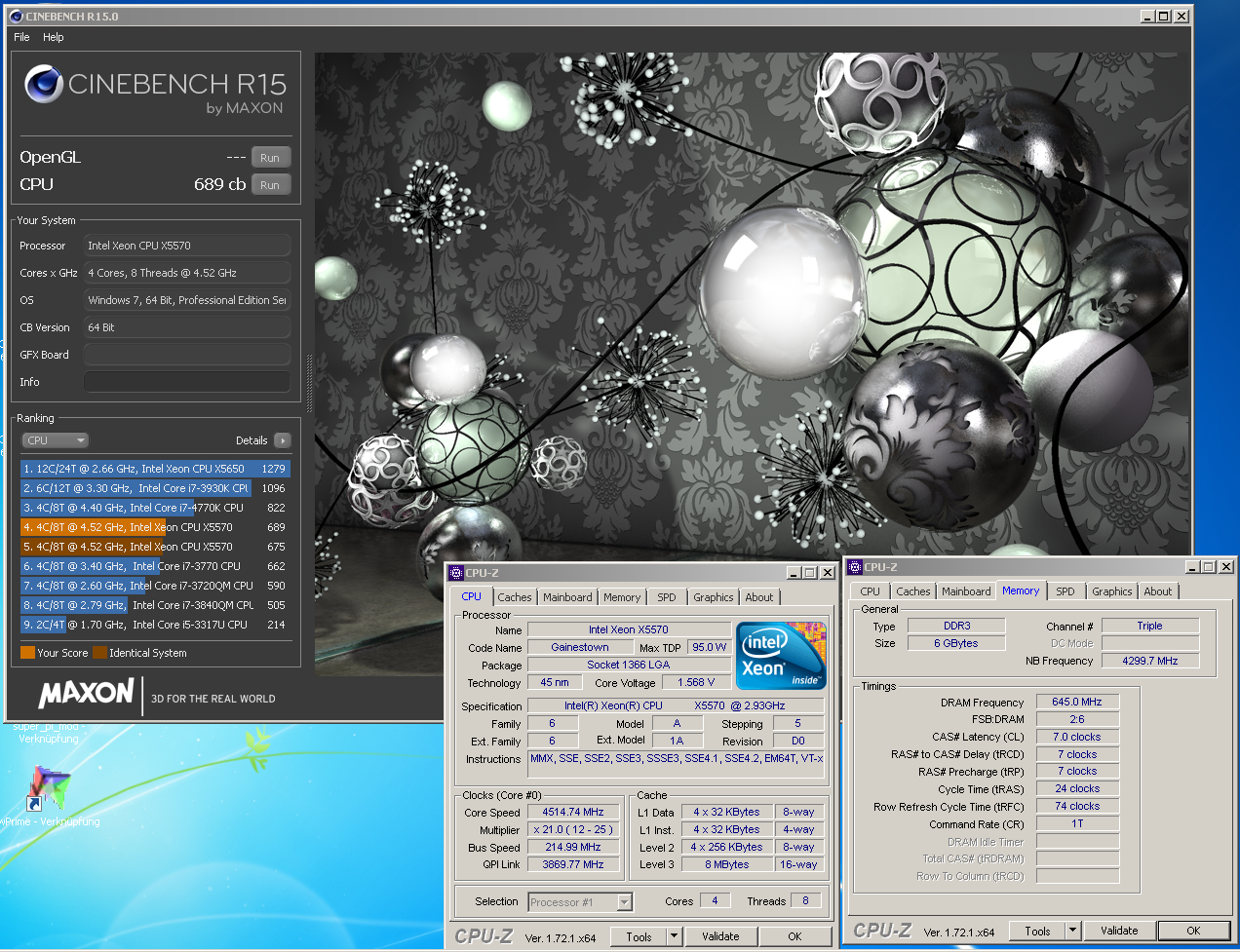Image resolution: width=1240 pixels, height=952 pixels.
Task: Click the right CPU-Z window title icon
Action: click(x=855, y=567)
